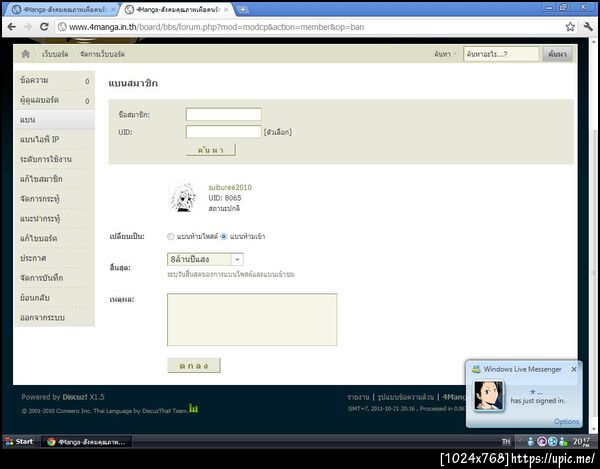Click the browser forward arrow
Image resolution: width=600 pixels, height=469 pixels.
click(x=28, y=27)
